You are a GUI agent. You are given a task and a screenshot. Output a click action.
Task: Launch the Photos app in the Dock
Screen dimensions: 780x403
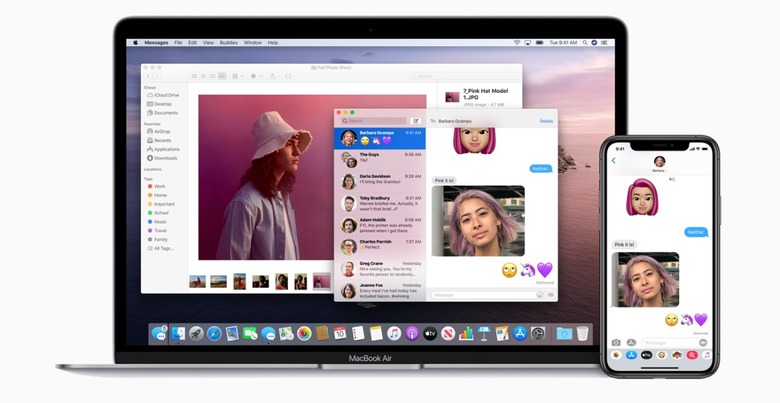tap(303, 333)
